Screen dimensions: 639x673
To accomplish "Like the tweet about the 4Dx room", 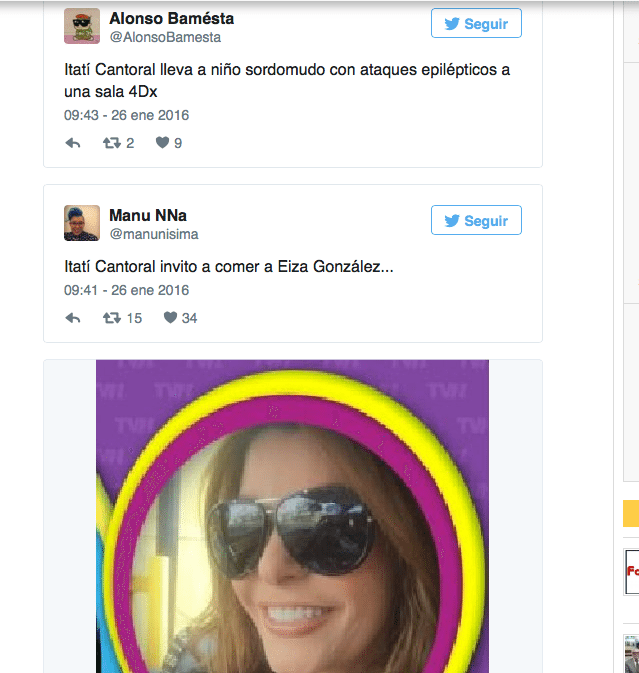I will [x=162, y=143].
